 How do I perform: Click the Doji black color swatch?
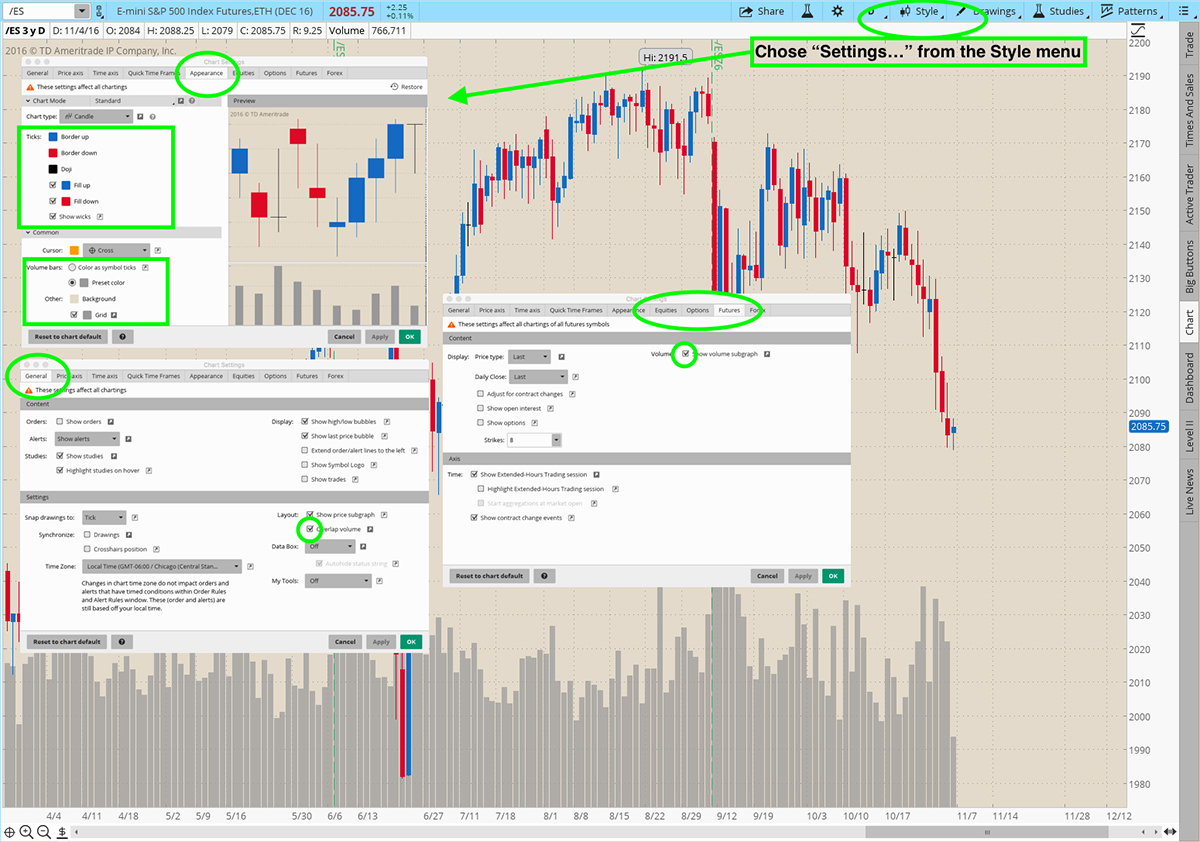coord(53,169)
